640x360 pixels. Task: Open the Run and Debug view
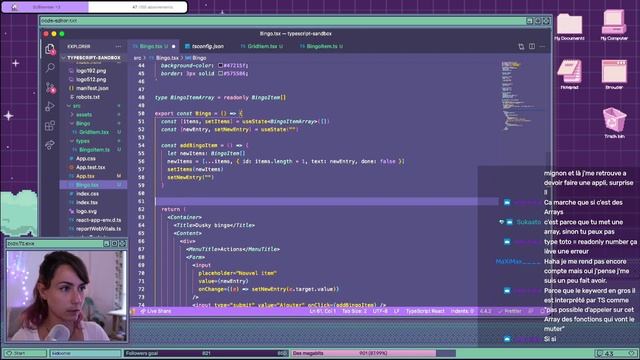coord(50,107)
